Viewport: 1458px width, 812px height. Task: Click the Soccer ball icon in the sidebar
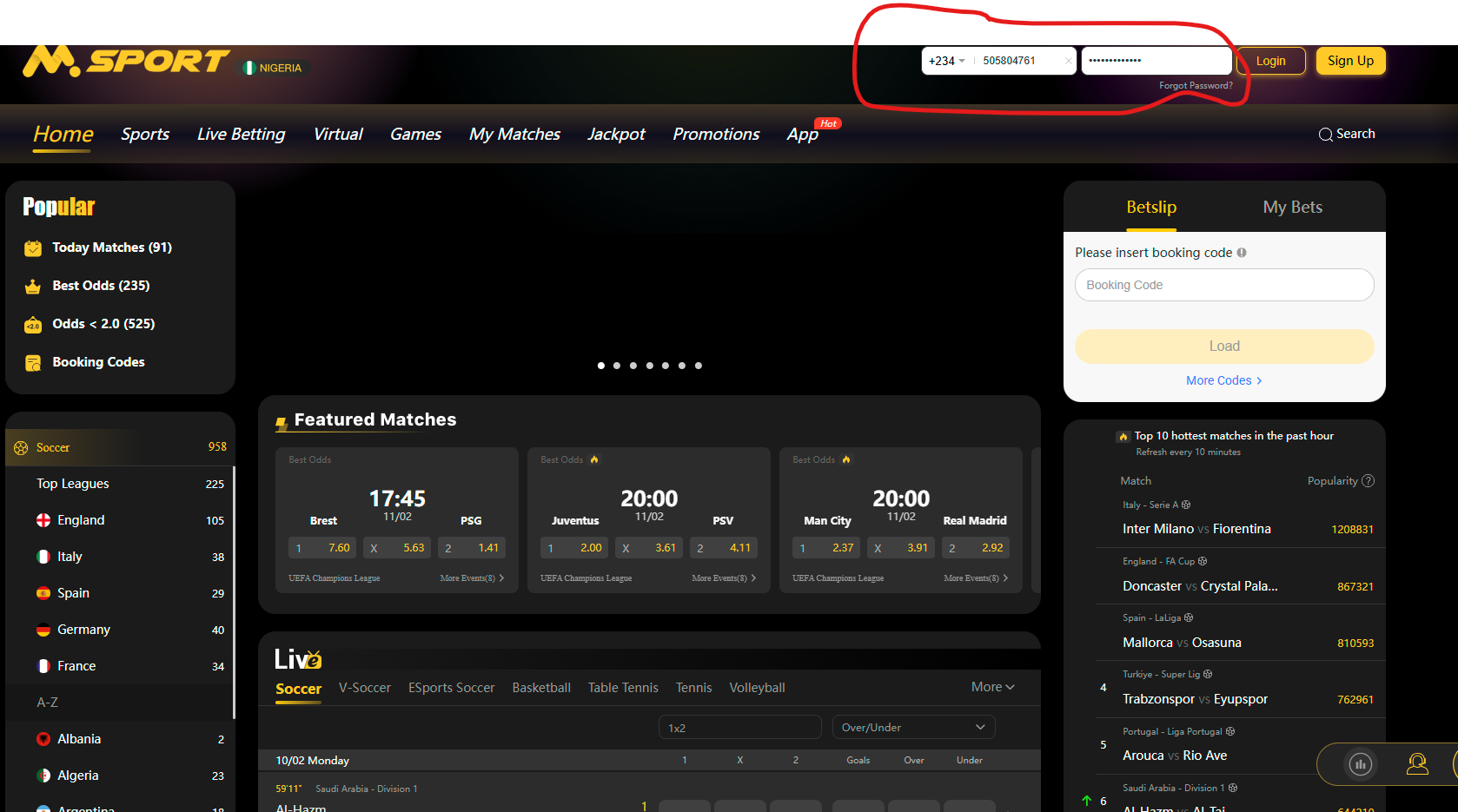21,447
